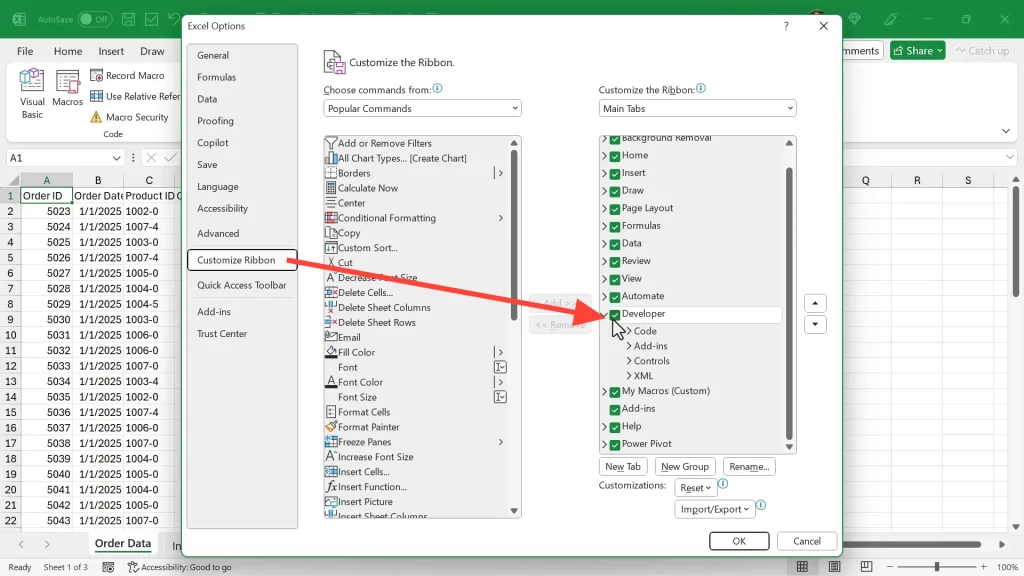Open the Customize the Ribbon dropdown
This screenshot has height=576, width=1024.
[x=697, y=108]
